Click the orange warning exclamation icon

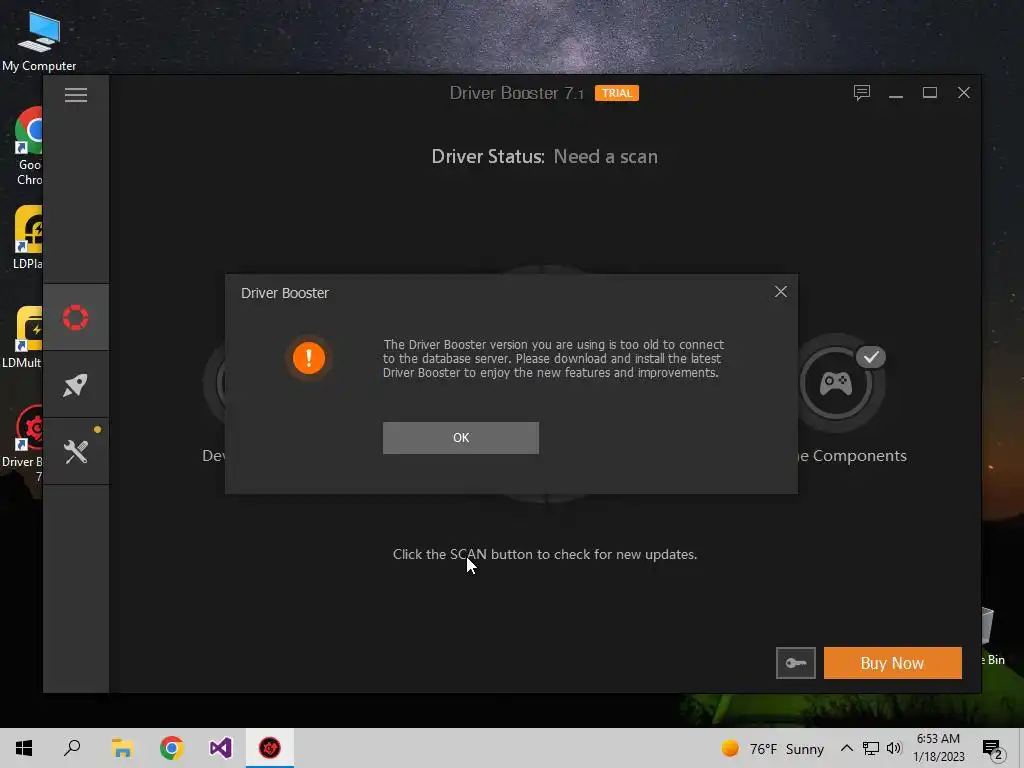click(309, 358)
